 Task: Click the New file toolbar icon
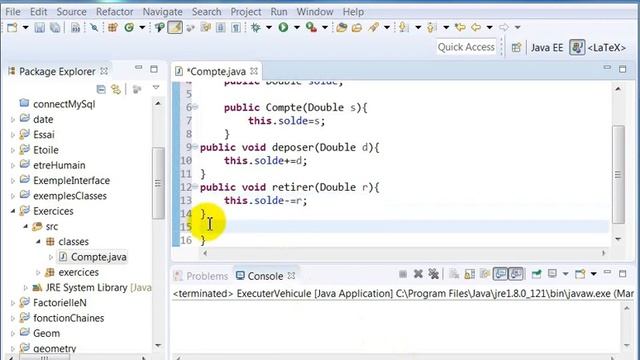click(12, 27)
